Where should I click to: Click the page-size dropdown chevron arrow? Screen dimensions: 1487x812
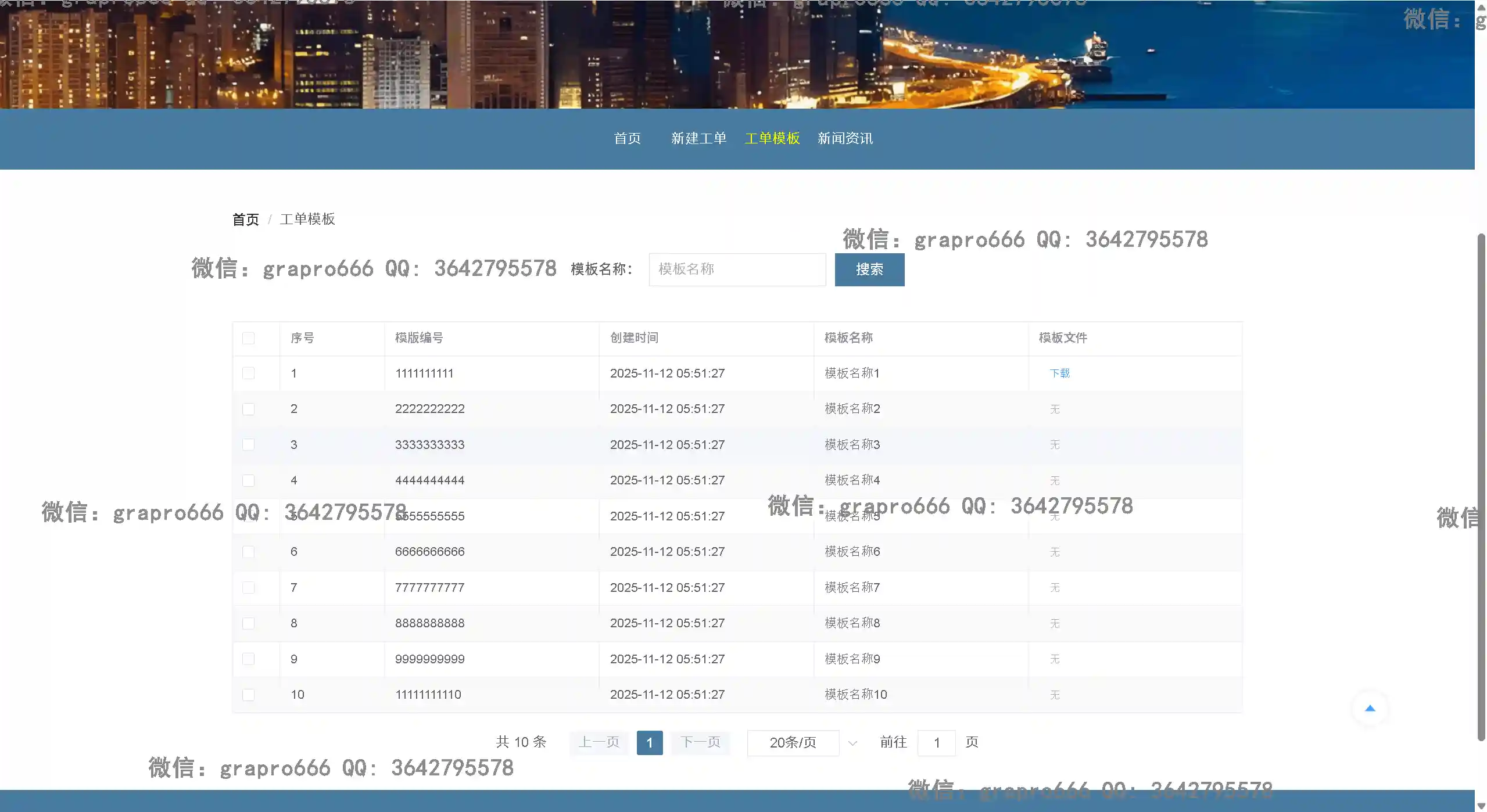[x=852, y=743]
